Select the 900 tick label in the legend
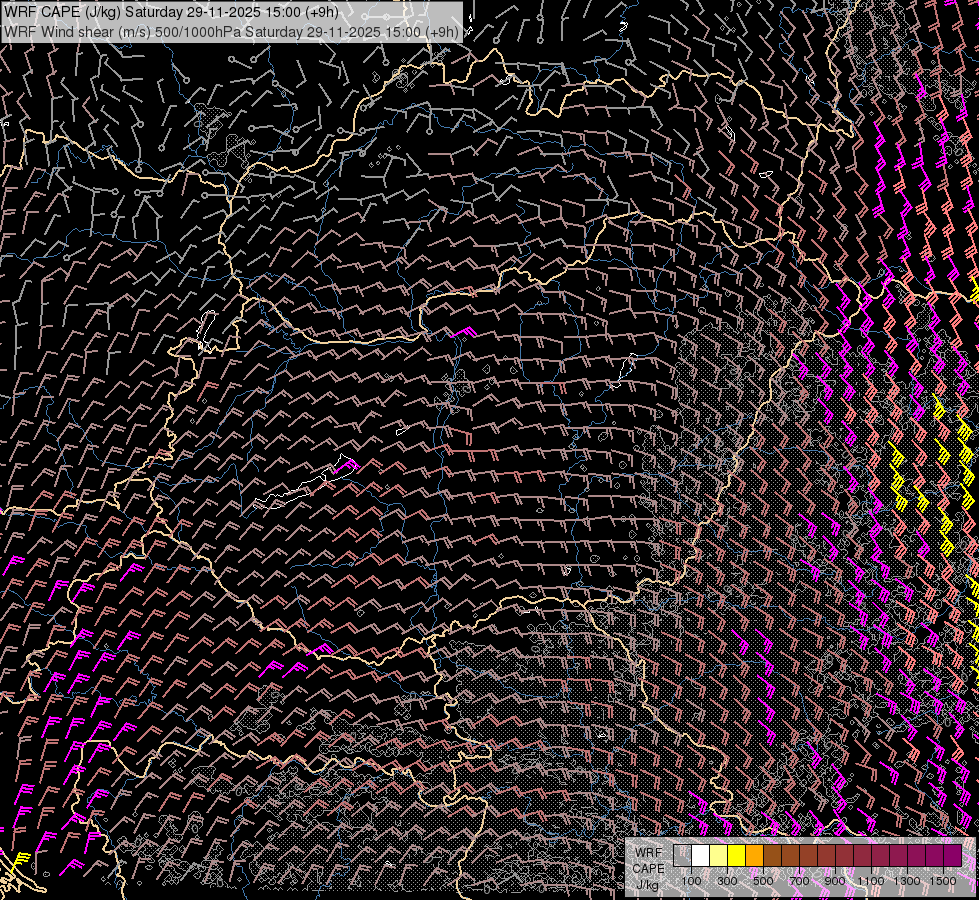The height and width of the screenshot is (900, 979). point(835,881)
